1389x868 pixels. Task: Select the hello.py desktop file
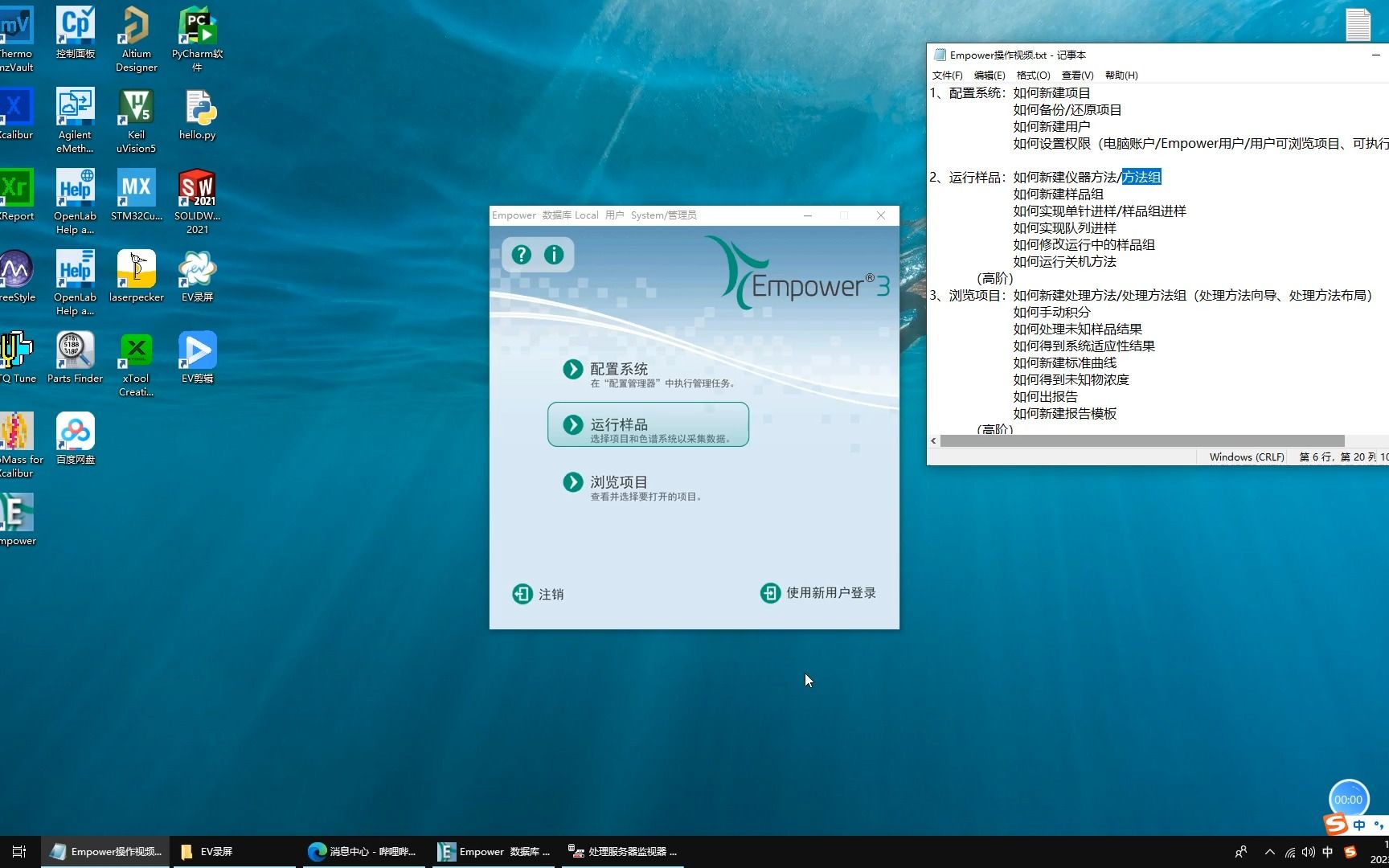197,114
